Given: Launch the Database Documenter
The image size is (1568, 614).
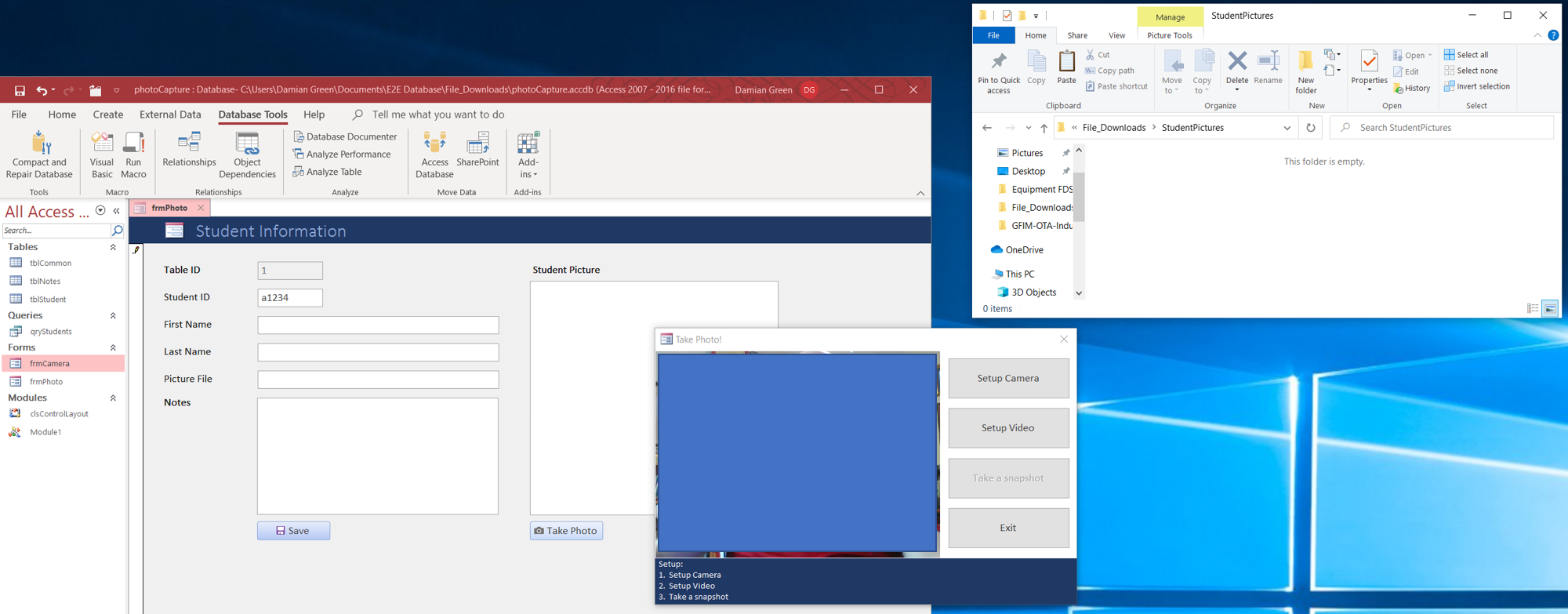Looking at the screenshot, I should click(x=345, y=136).
